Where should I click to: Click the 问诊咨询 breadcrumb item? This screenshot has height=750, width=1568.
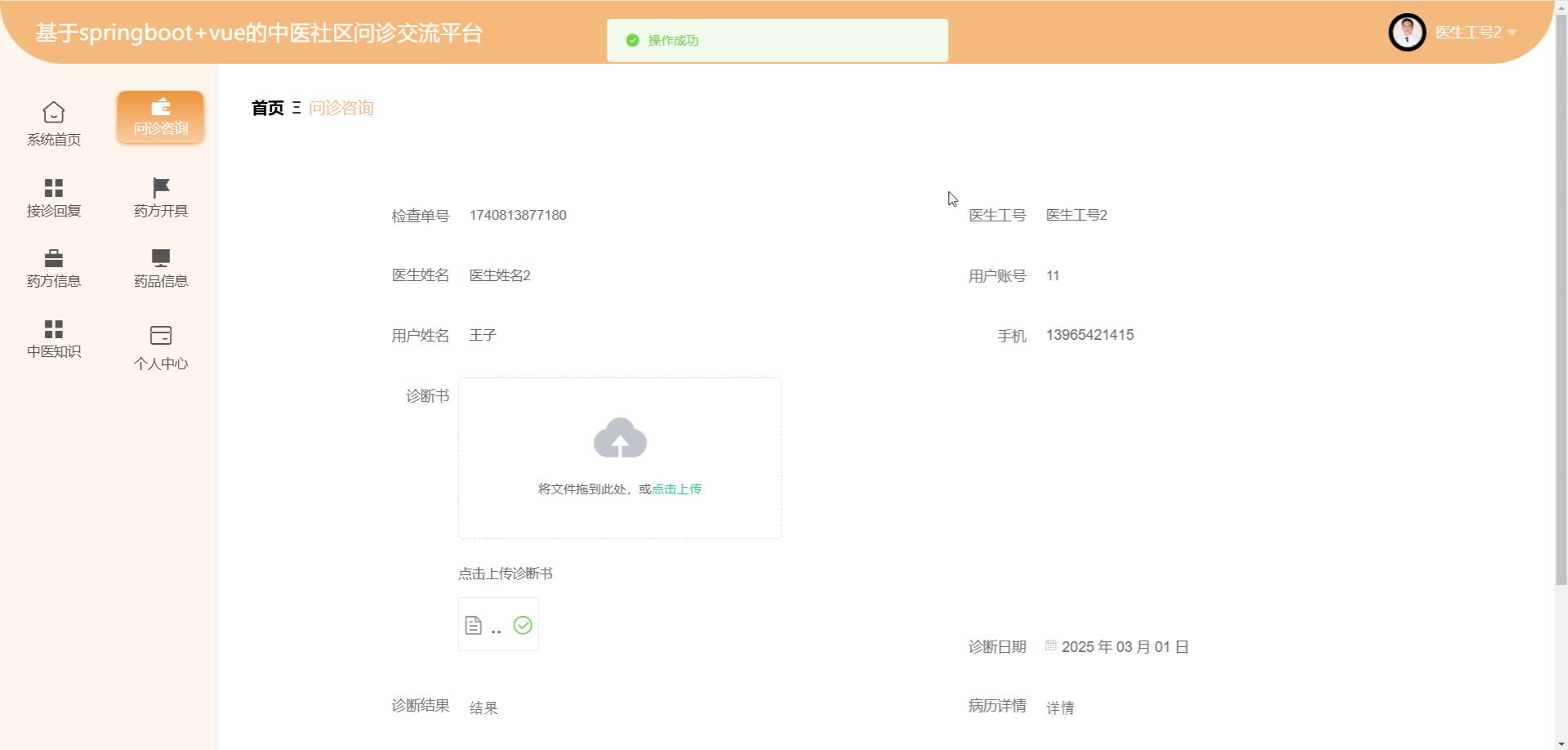tap(341, 108)
